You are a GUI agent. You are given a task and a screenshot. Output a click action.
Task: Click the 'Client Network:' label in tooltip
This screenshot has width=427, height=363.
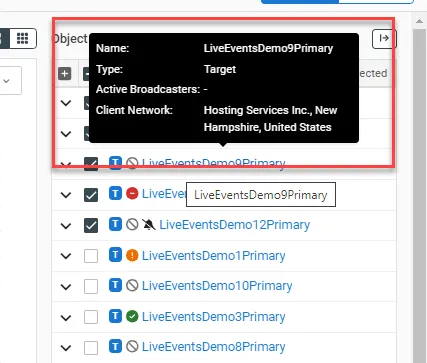coord(134,110)
